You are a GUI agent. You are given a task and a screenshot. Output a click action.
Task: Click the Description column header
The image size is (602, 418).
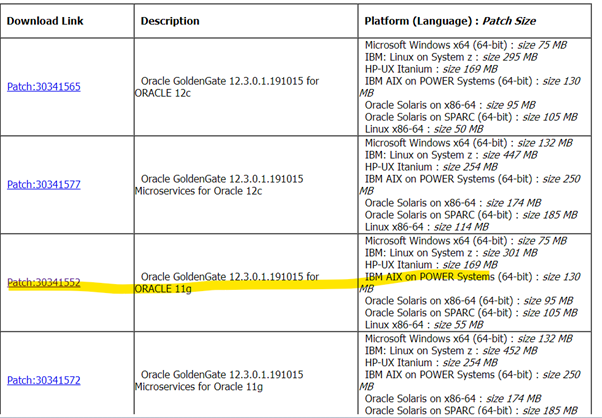170,20
